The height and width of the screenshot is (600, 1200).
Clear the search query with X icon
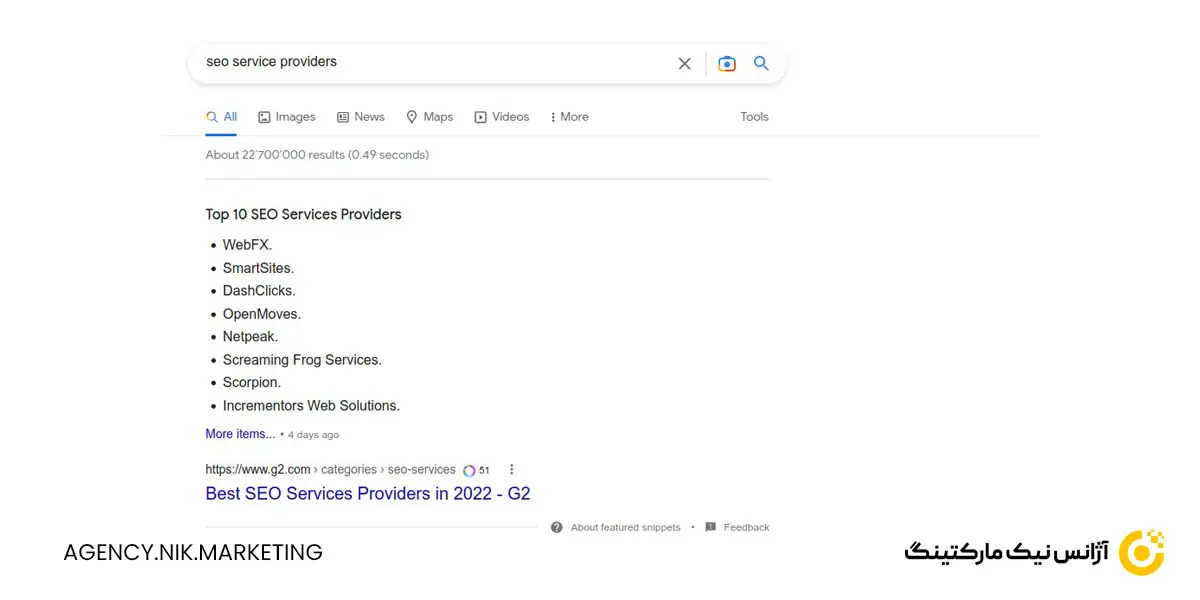pyautogui.click(x=684, y=63)
